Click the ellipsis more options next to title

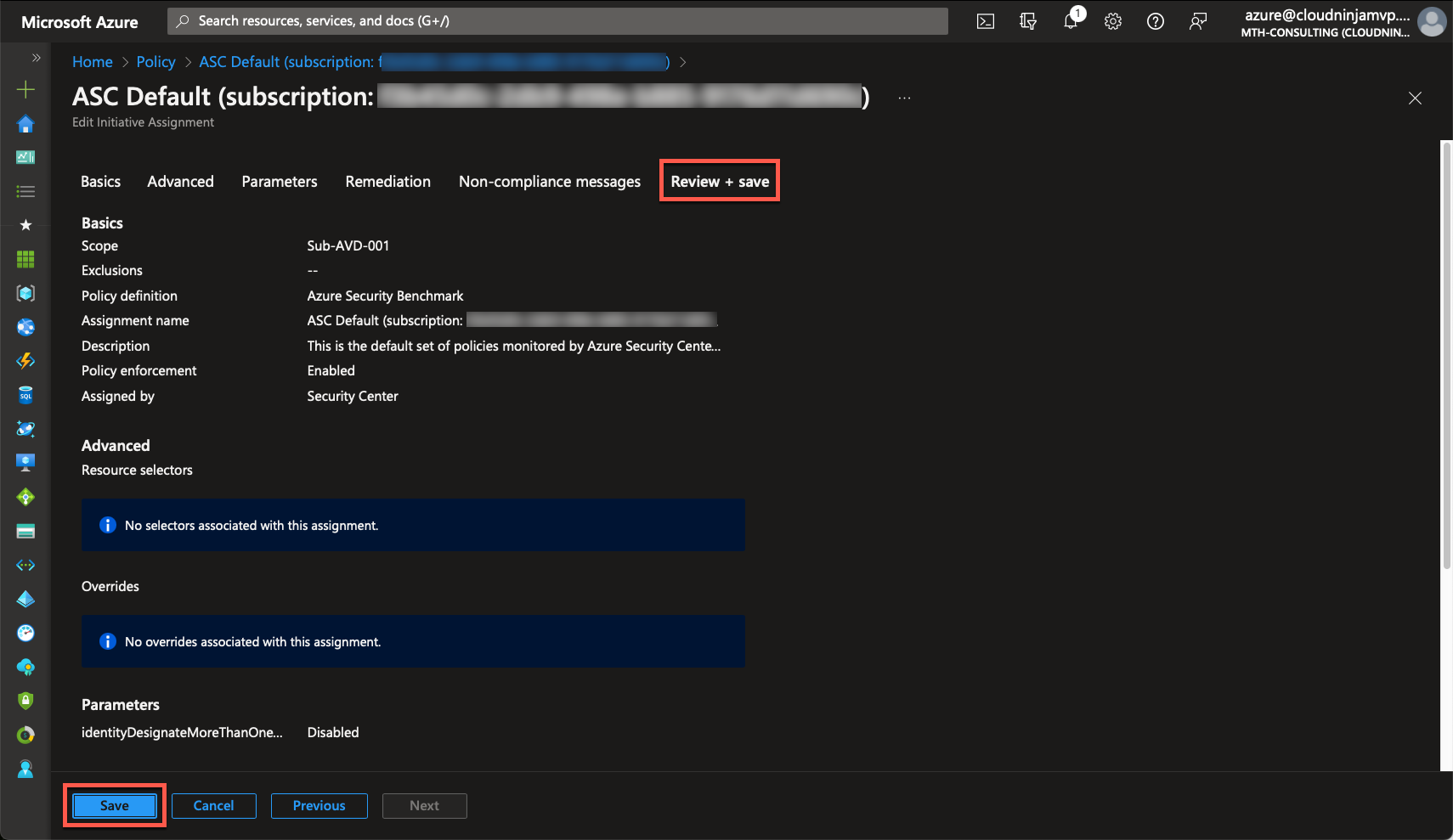tap(904, 99)
